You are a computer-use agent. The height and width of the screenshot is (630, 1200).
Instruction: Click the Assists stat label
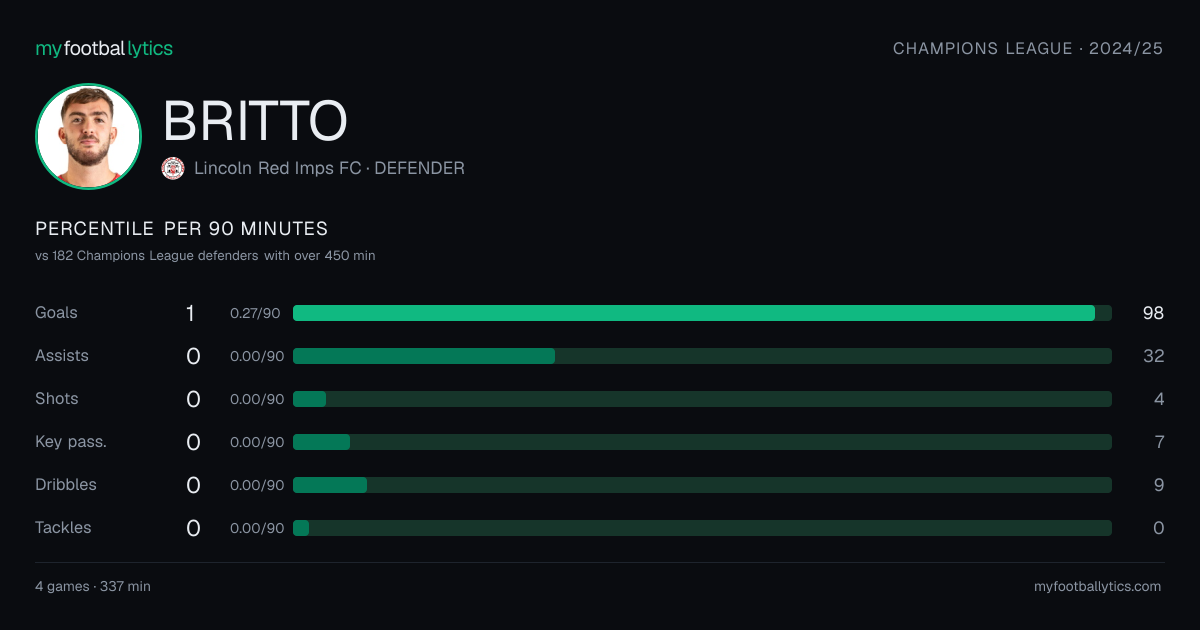(x=62, y=356)
